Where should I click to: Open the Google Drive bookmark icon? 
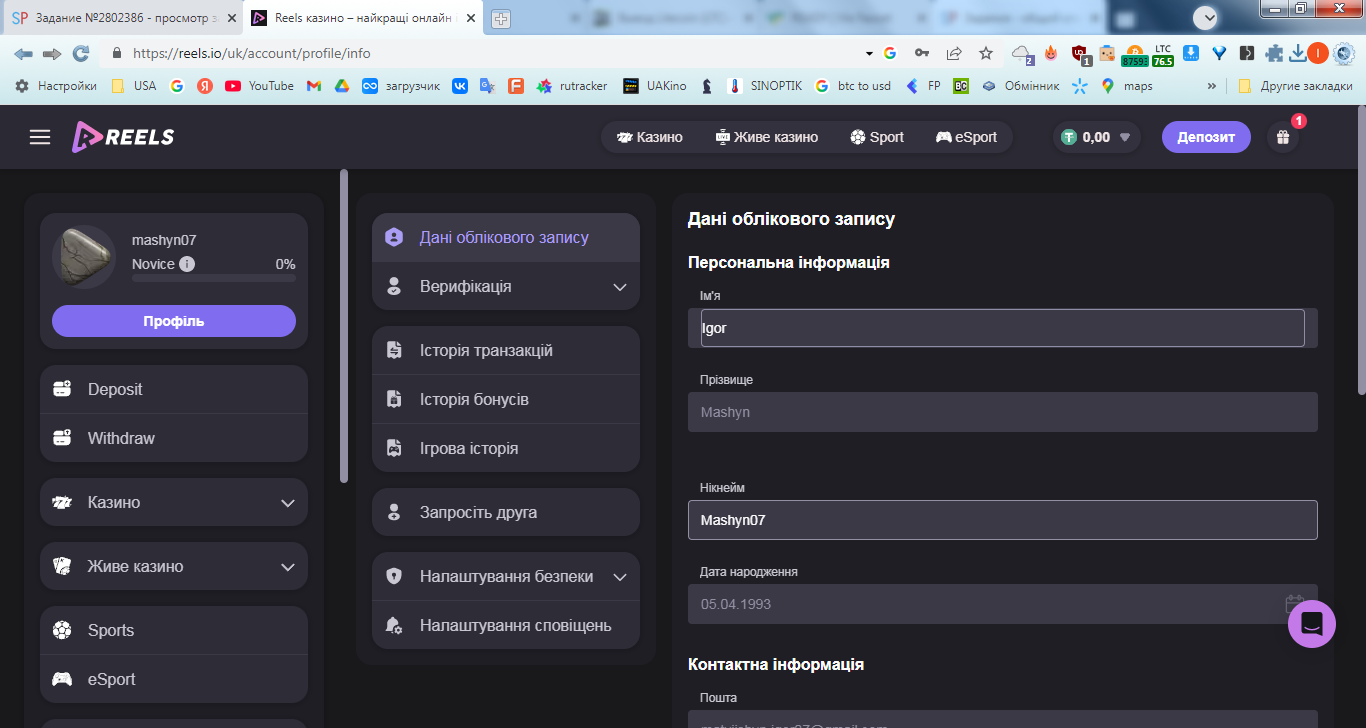[x=341, y=86]
